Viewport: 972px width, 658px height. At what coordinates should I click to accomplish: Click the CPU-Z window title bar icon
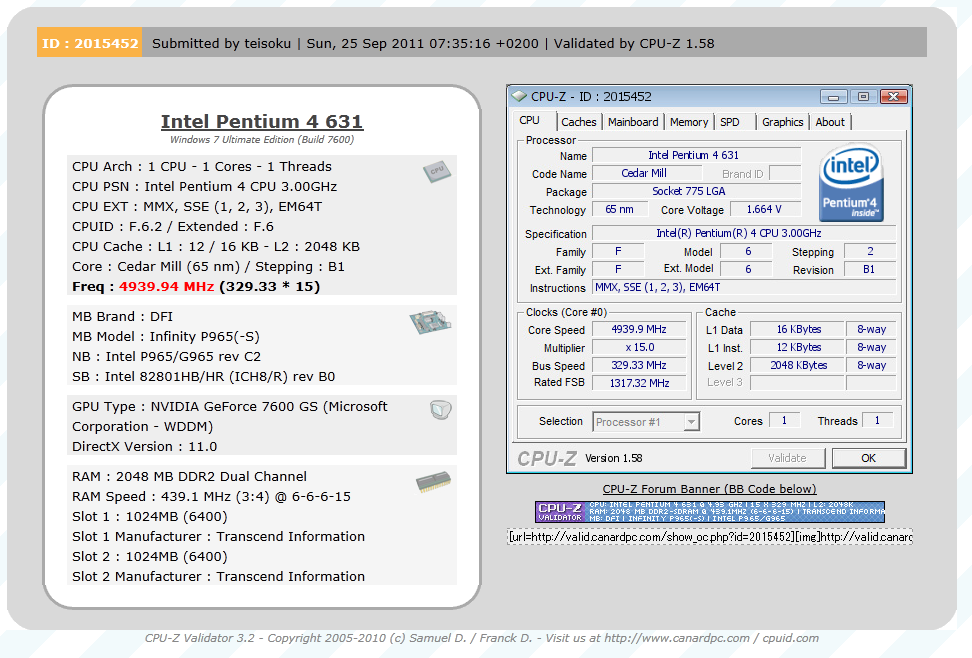[x=518, y=97]
